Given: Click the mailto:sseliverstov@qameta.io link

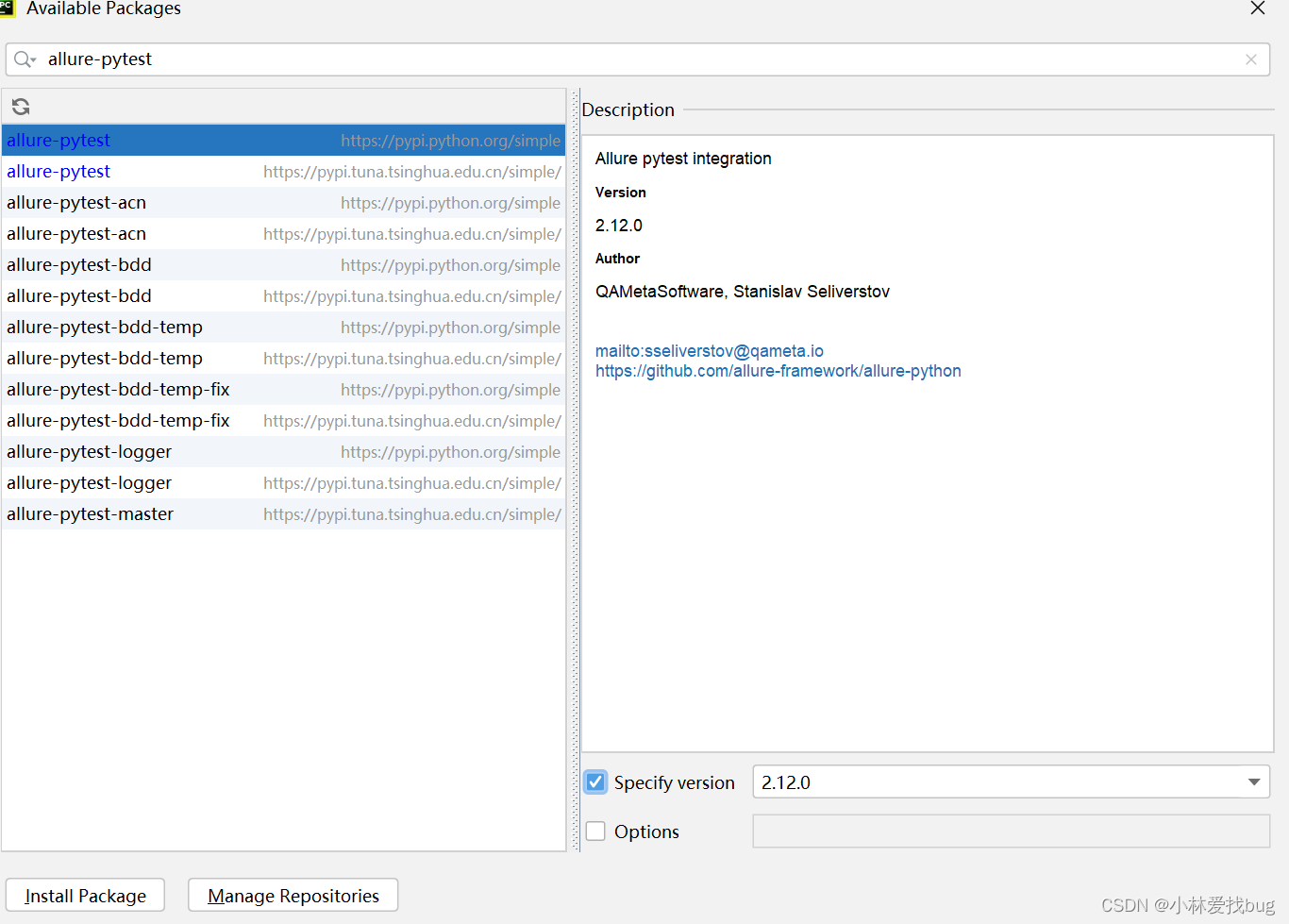Looking at the screenshot, I should [x=709, y=350].
